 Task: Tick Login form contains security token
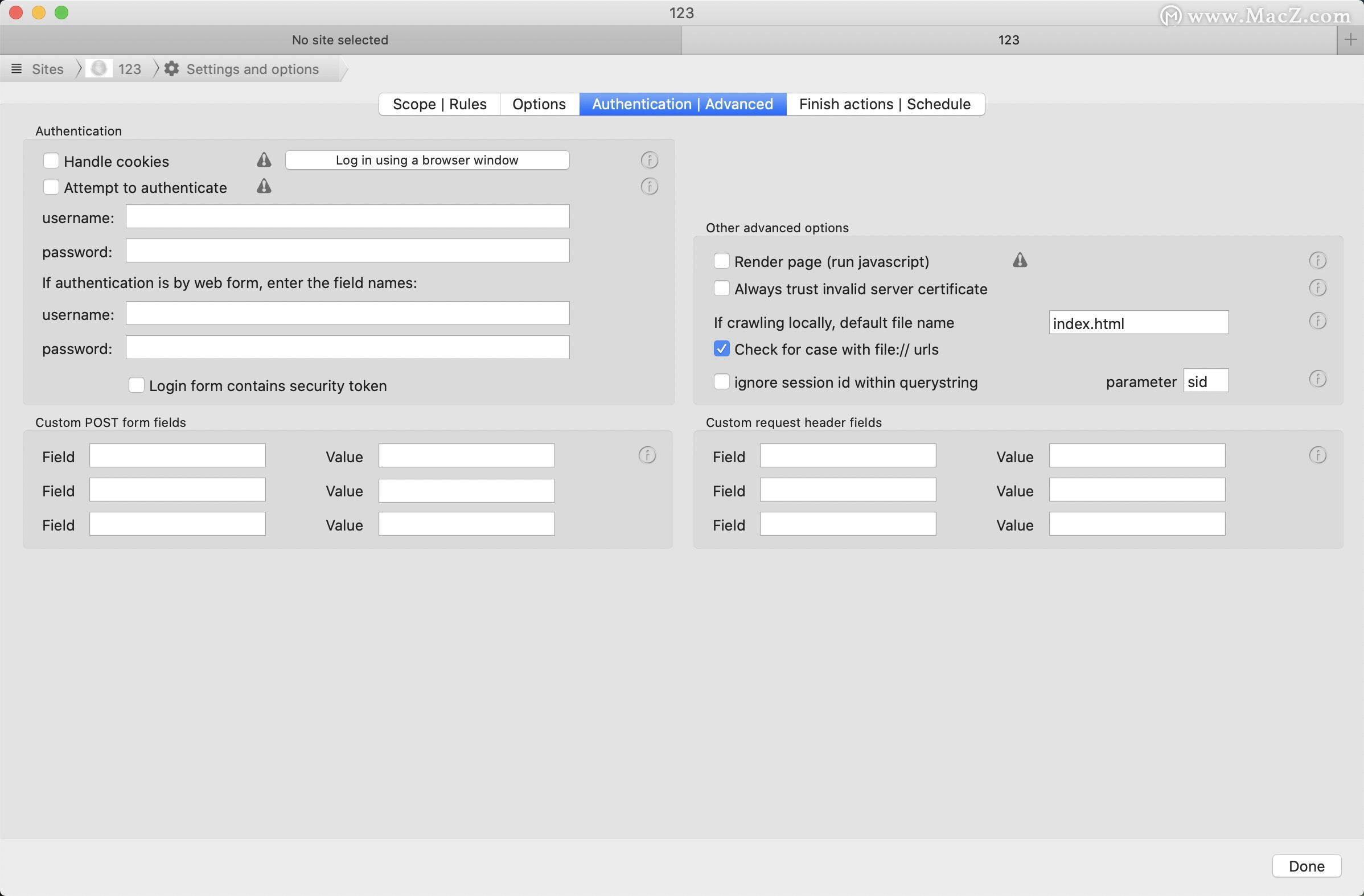pyautogui.click(x=137, y=385)
